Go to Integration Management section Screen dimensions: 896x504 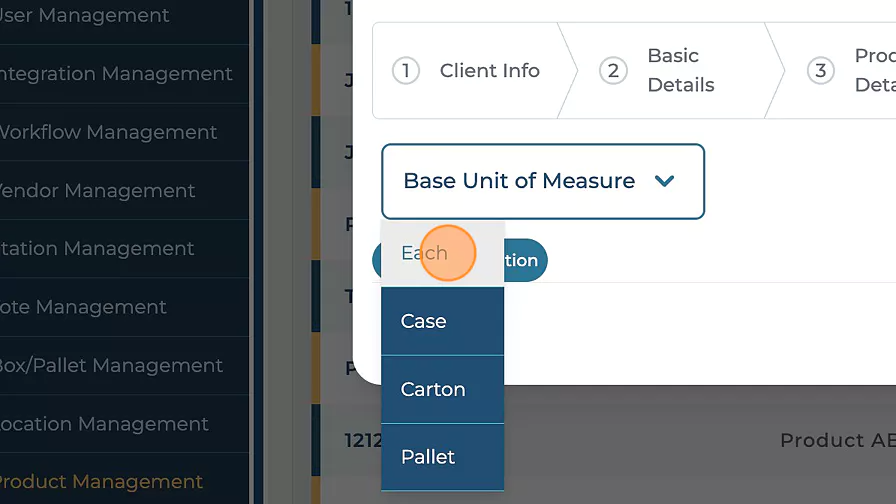click(115, 74)
